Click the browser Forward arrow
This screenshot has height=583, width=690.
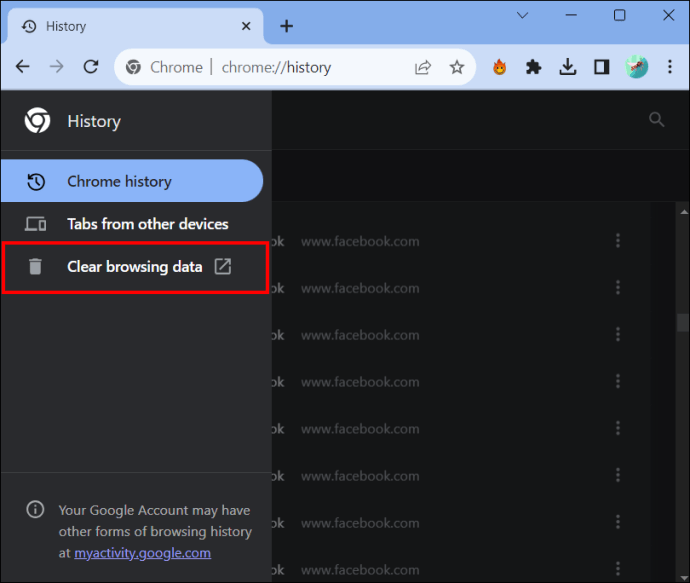coord(56,67)
